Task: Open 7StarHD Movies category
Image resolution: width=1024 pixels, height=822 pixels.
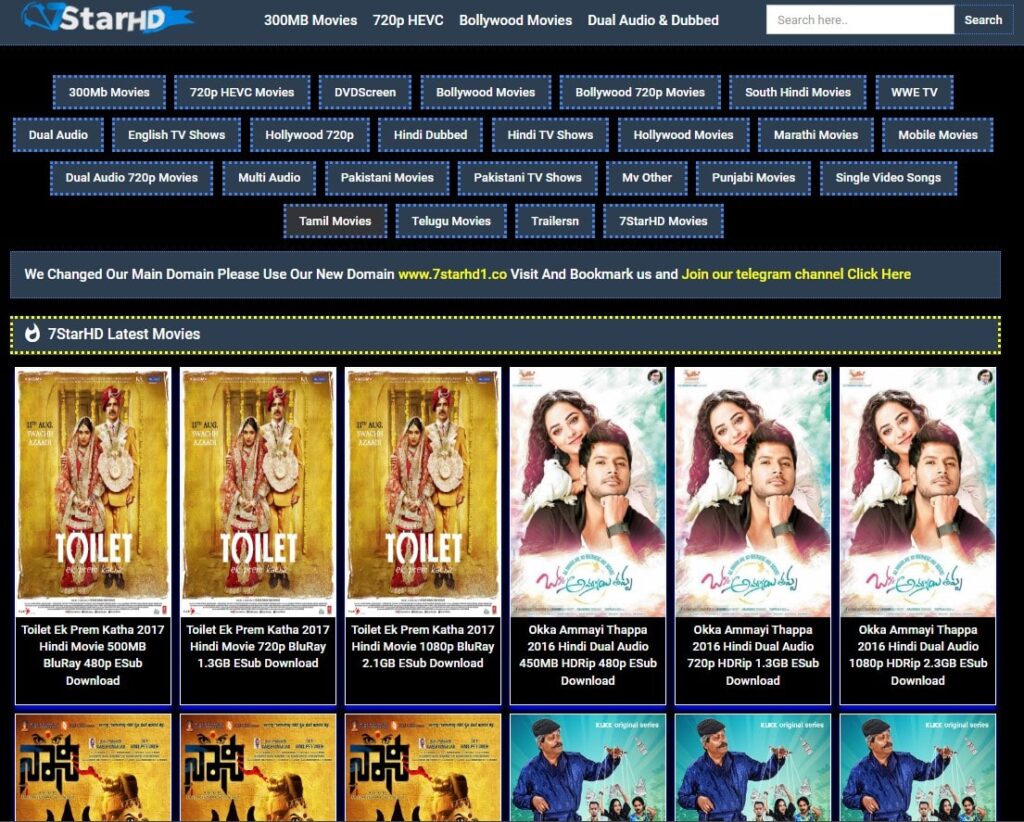Action: tap(663, 221)
